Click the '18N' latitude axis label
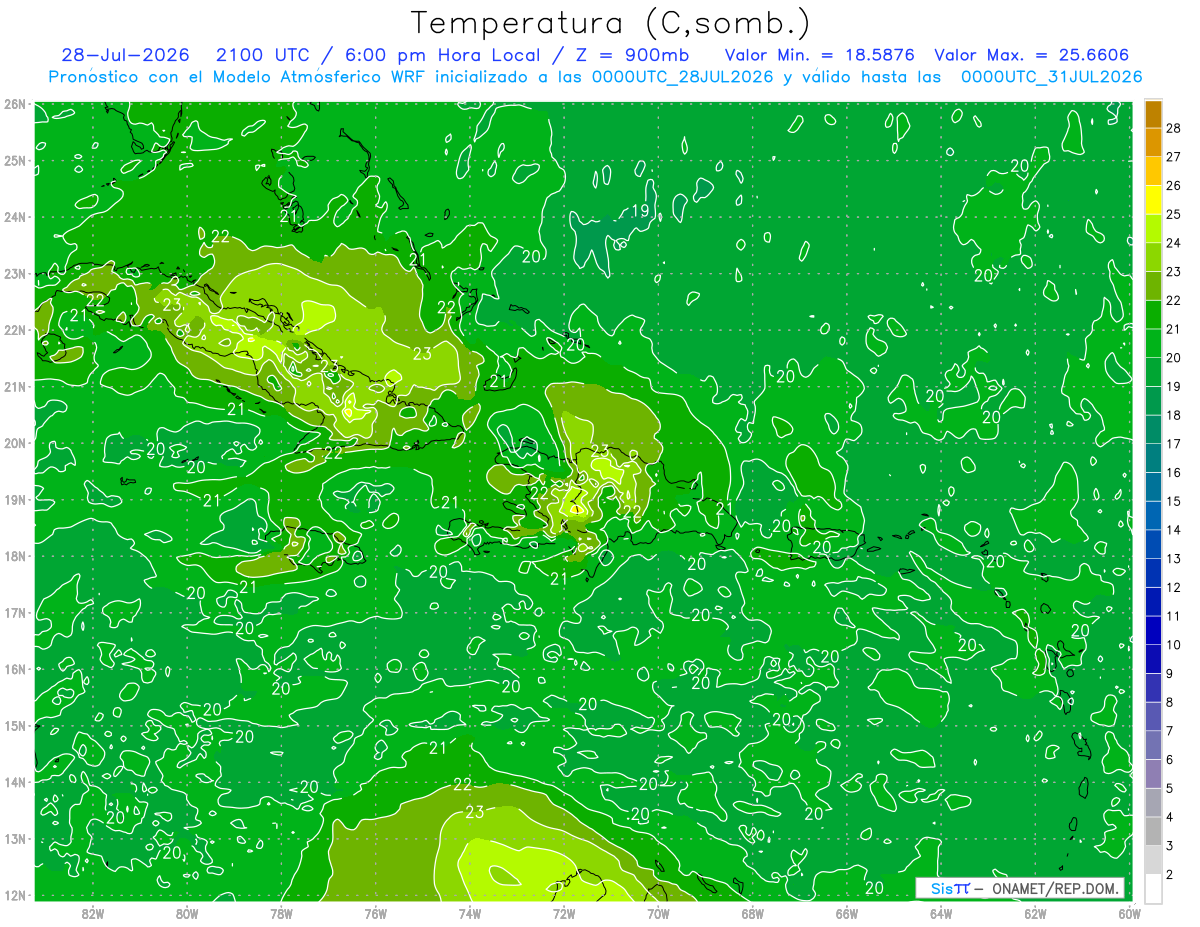The image size is (1200, 927). 14,555
